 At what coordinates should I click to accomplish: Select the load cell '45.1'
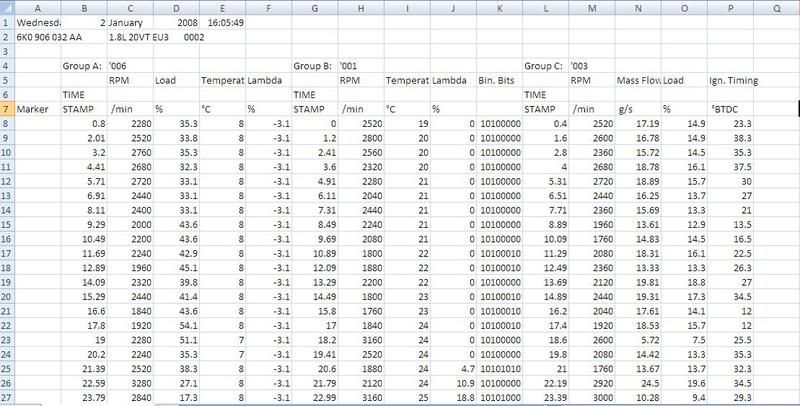point(177,268)
